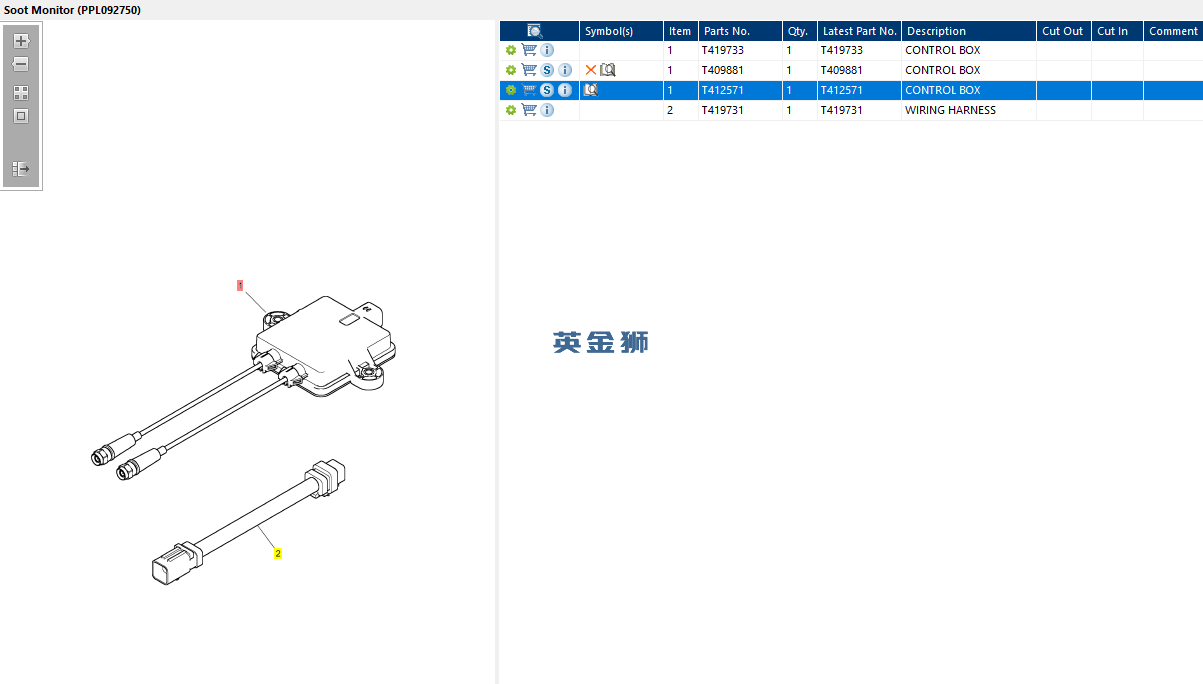This screenshot has height=684, width=1203.
Task: Click the control box drawing in diagram
Action: tap(325, 345)
